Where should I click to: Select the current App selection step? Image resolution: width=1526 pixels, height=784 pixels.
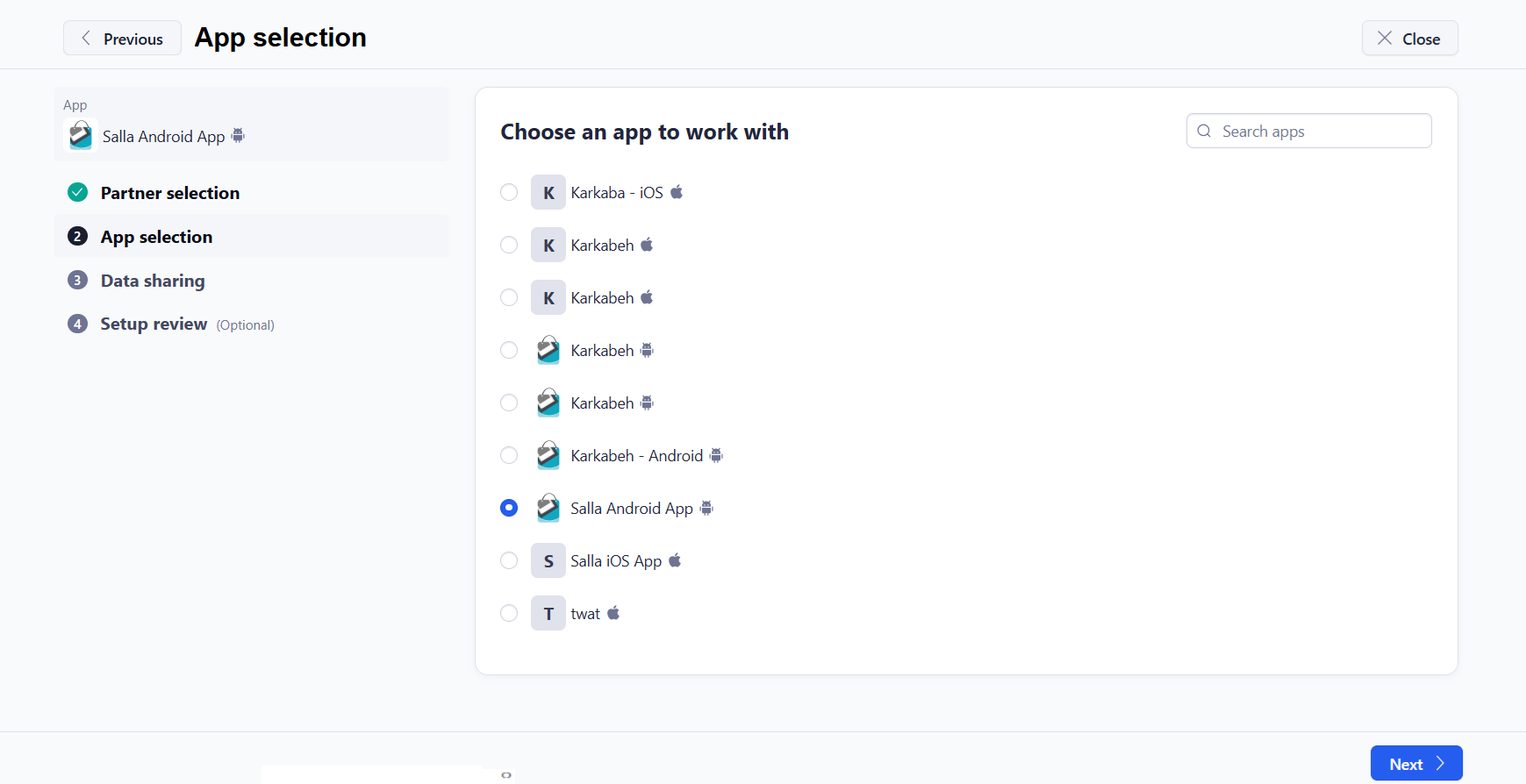pos(156,237)
